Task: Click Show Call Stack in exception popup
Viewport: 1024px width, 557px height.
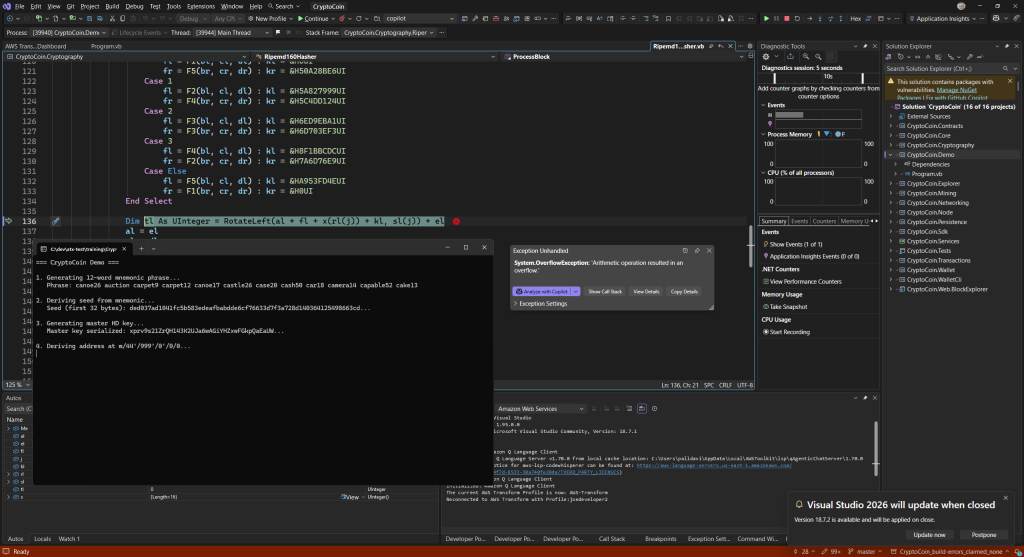Action: coord(605,291)
